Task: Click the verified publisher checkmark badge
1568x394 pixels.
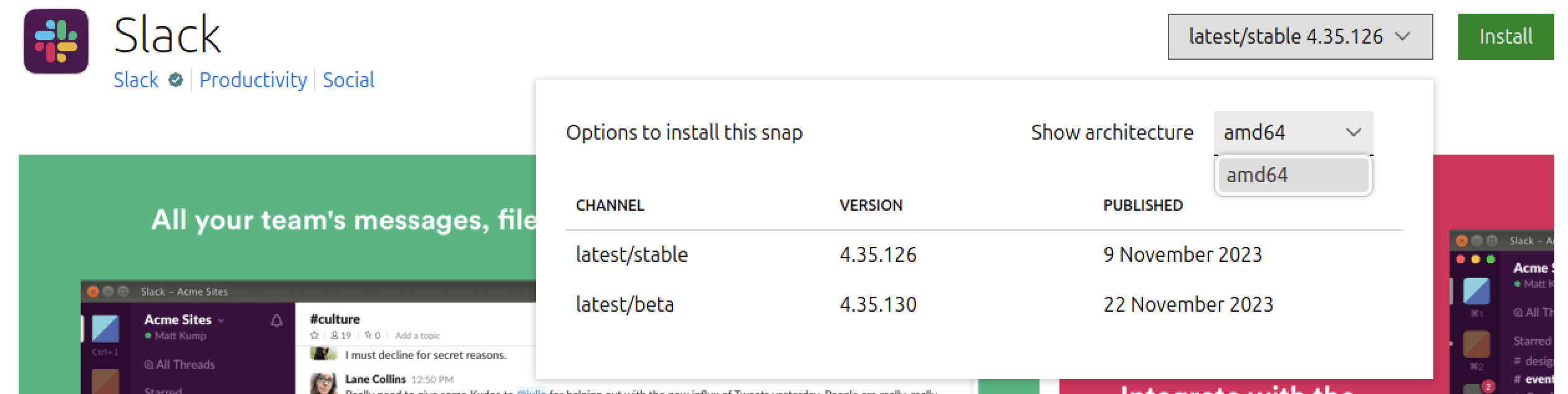Action: click(176, 80)
